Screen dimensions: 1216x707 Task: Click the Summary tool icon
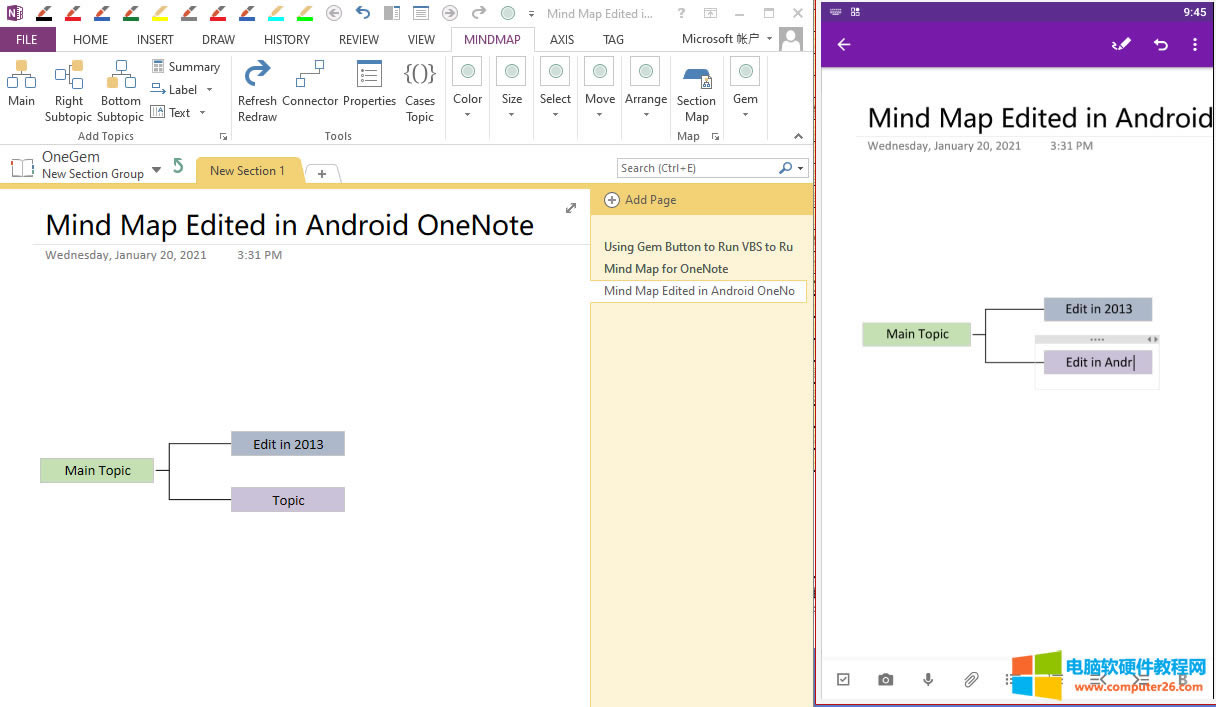coord(156,66)
